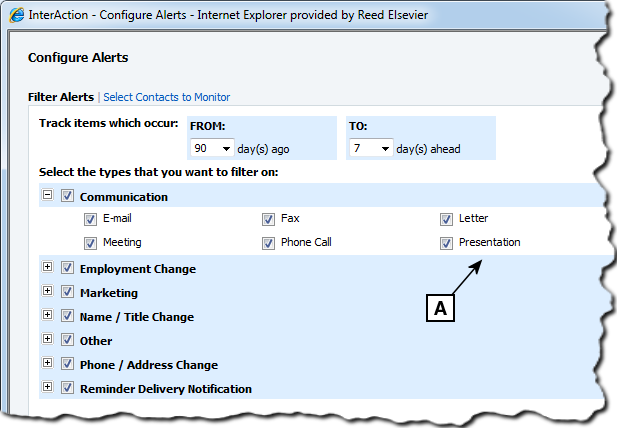Expand the Other category
This screenshot has height=433, width=624.
click(x=47, y=339)
